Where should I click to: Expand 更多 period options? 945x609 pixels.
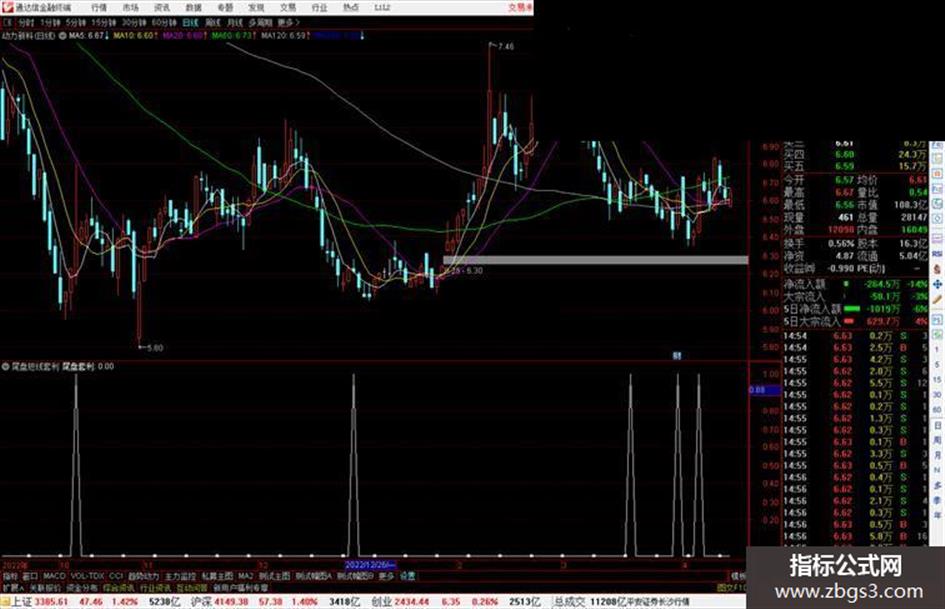(288, 22)
